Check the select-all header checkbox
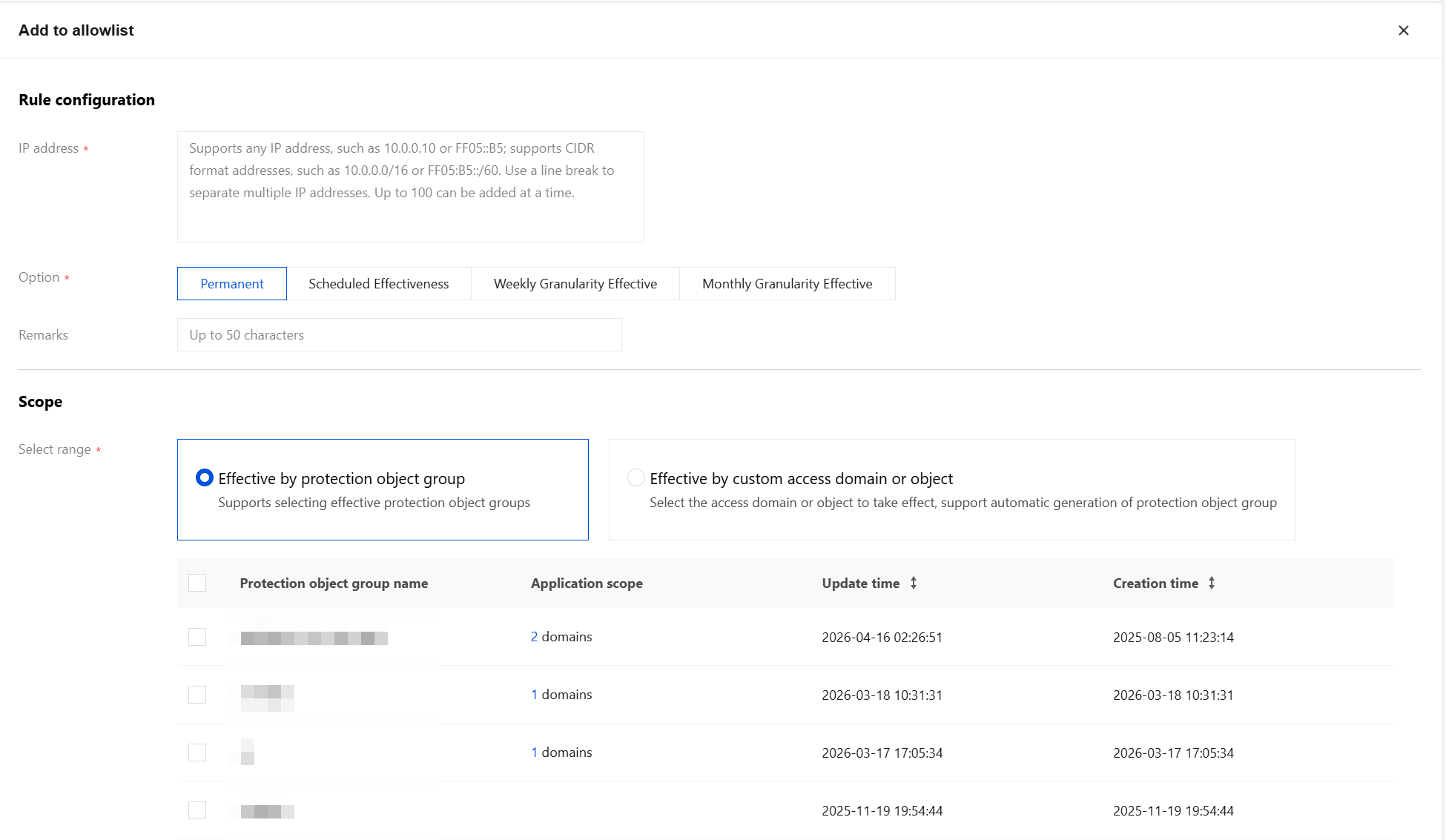1446x840 pixels. [x=197, y=583]
